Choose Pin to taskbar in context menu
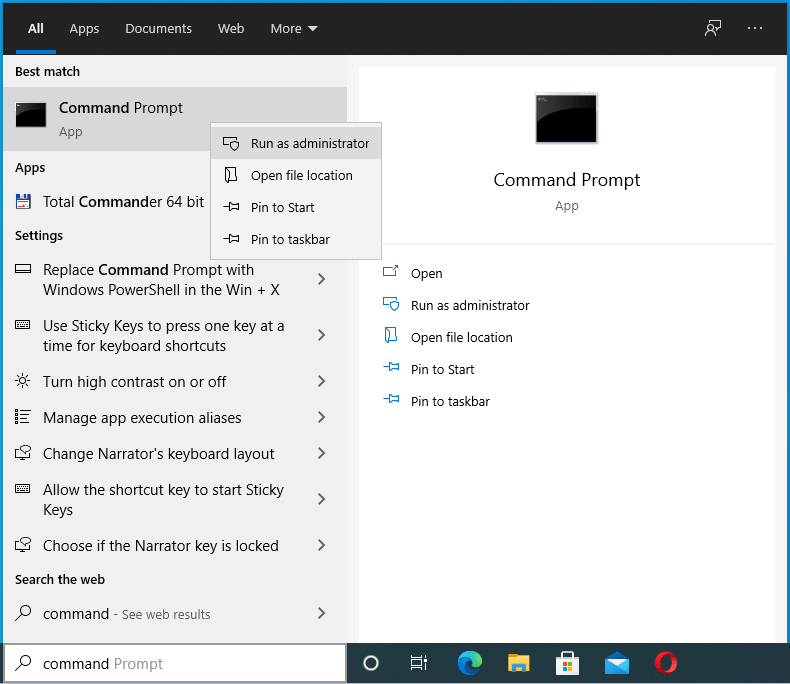This screenshot has width=790, height=684. click(x=289, y=239)
